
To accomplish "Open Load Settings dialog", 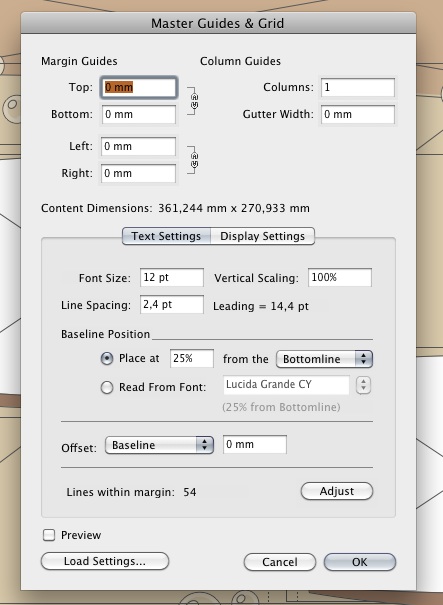I will (105, 561).
